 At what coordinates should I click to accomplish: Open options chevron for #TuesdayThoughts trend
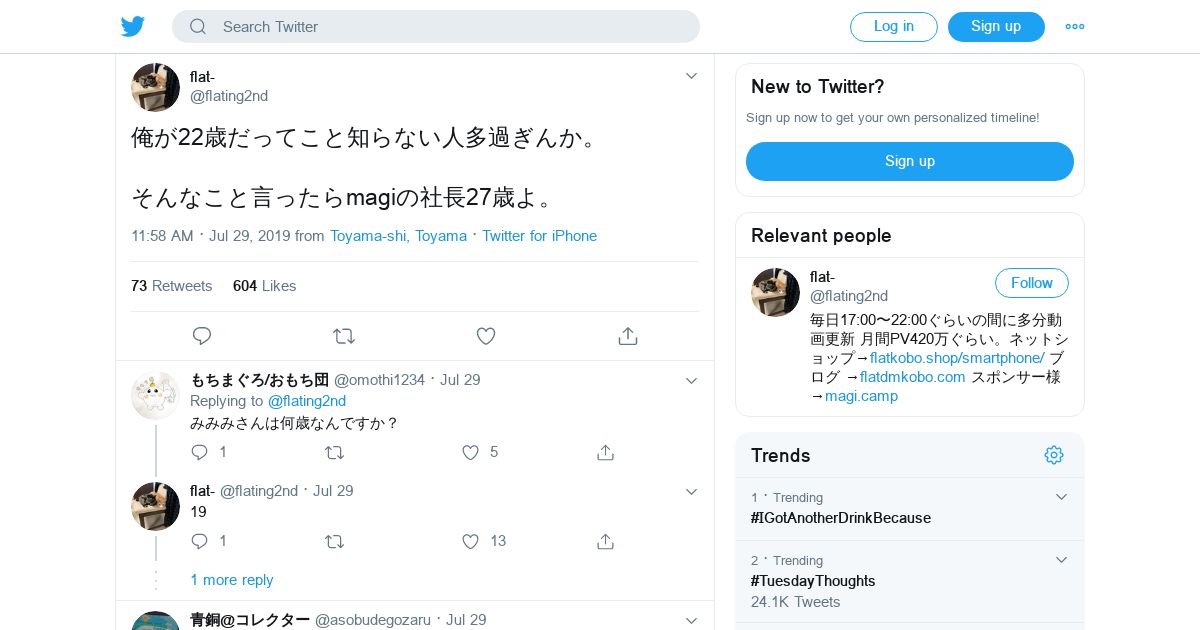[x=1062, y=560]
